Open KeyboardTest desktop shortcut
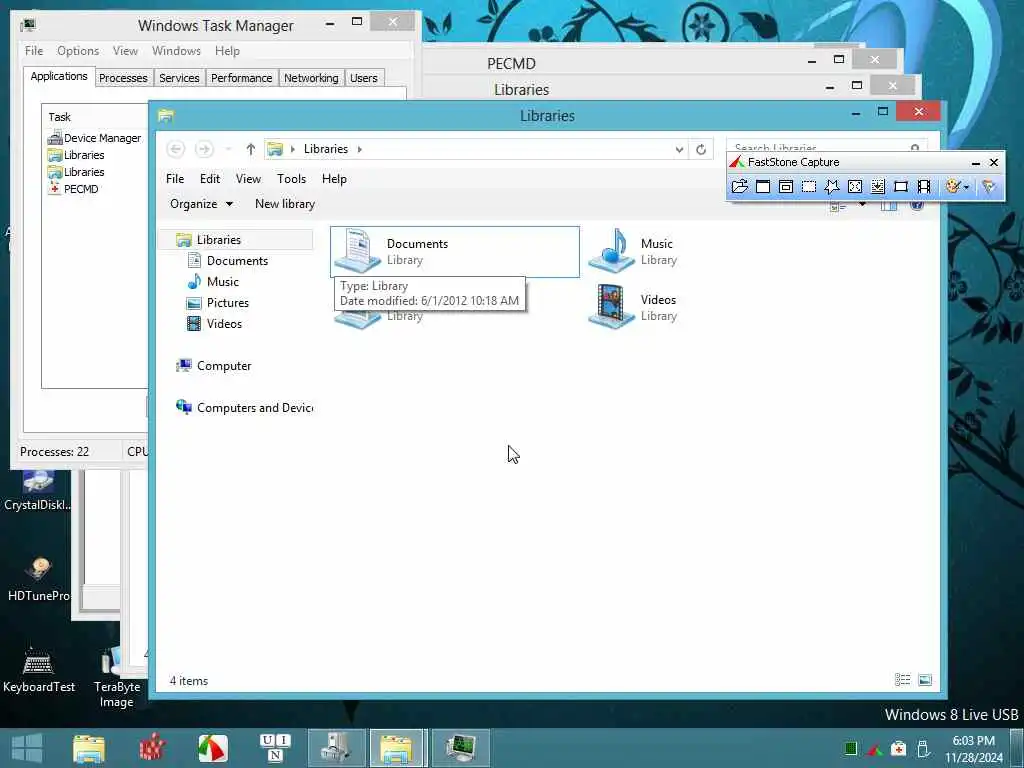 (39, 671)
